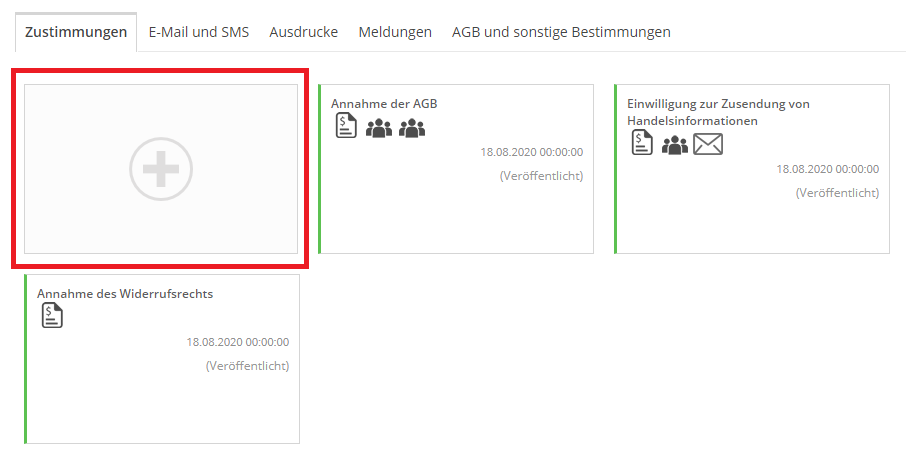This screenshot has height=470, width=906.
Task: Click the plus icon to add consent
Action: point(161,169)
